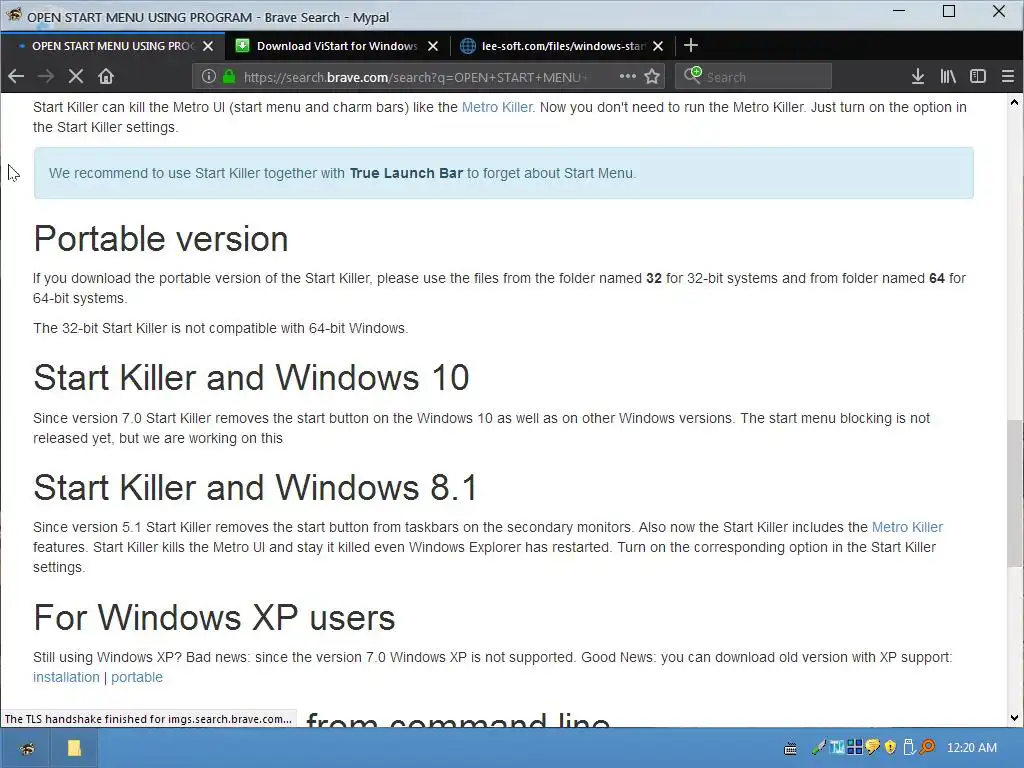1024x768 pixels.
Task: Switch to lee-soft.com tab
Action: pyautogui.click(x=562, y=46)
